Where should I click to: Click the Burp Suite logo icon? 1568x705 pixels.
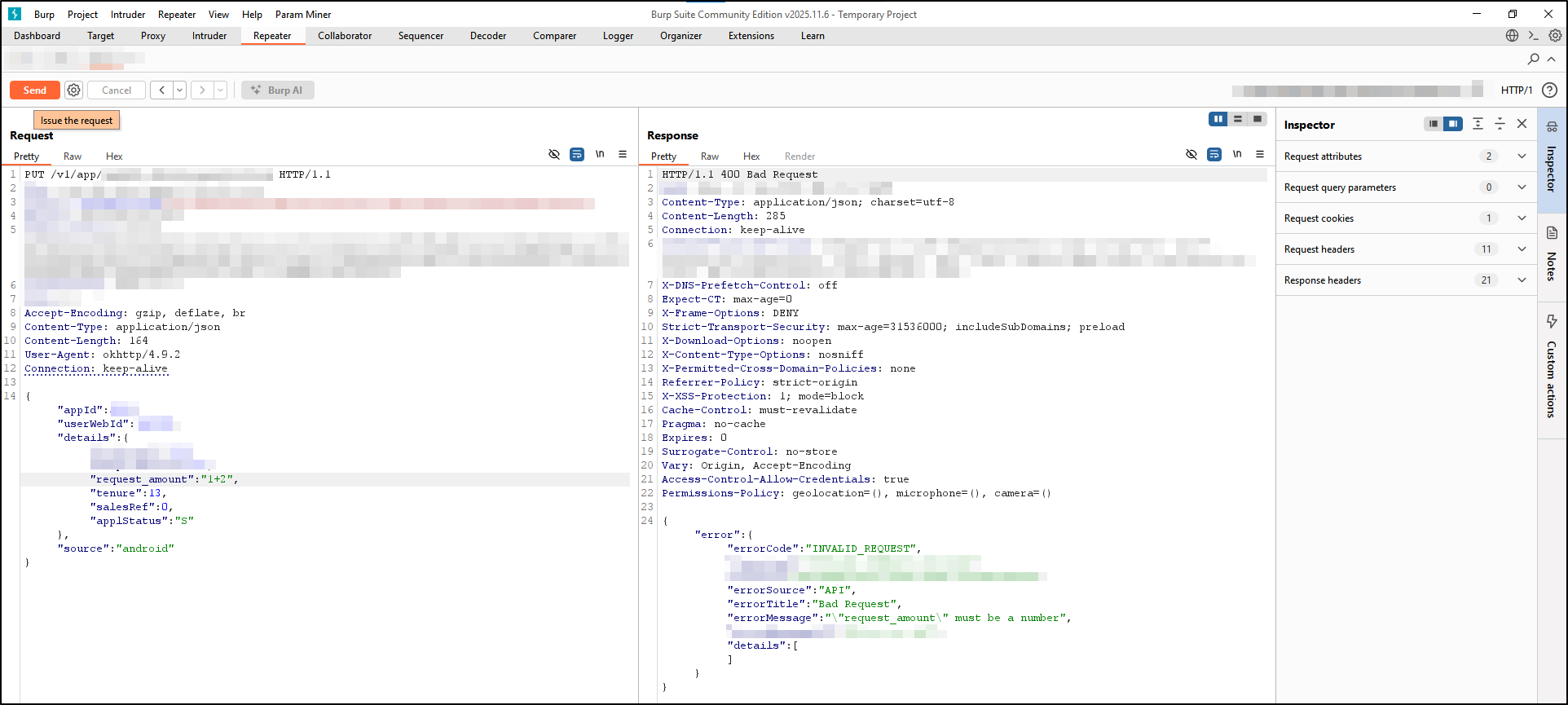[15, 14]
